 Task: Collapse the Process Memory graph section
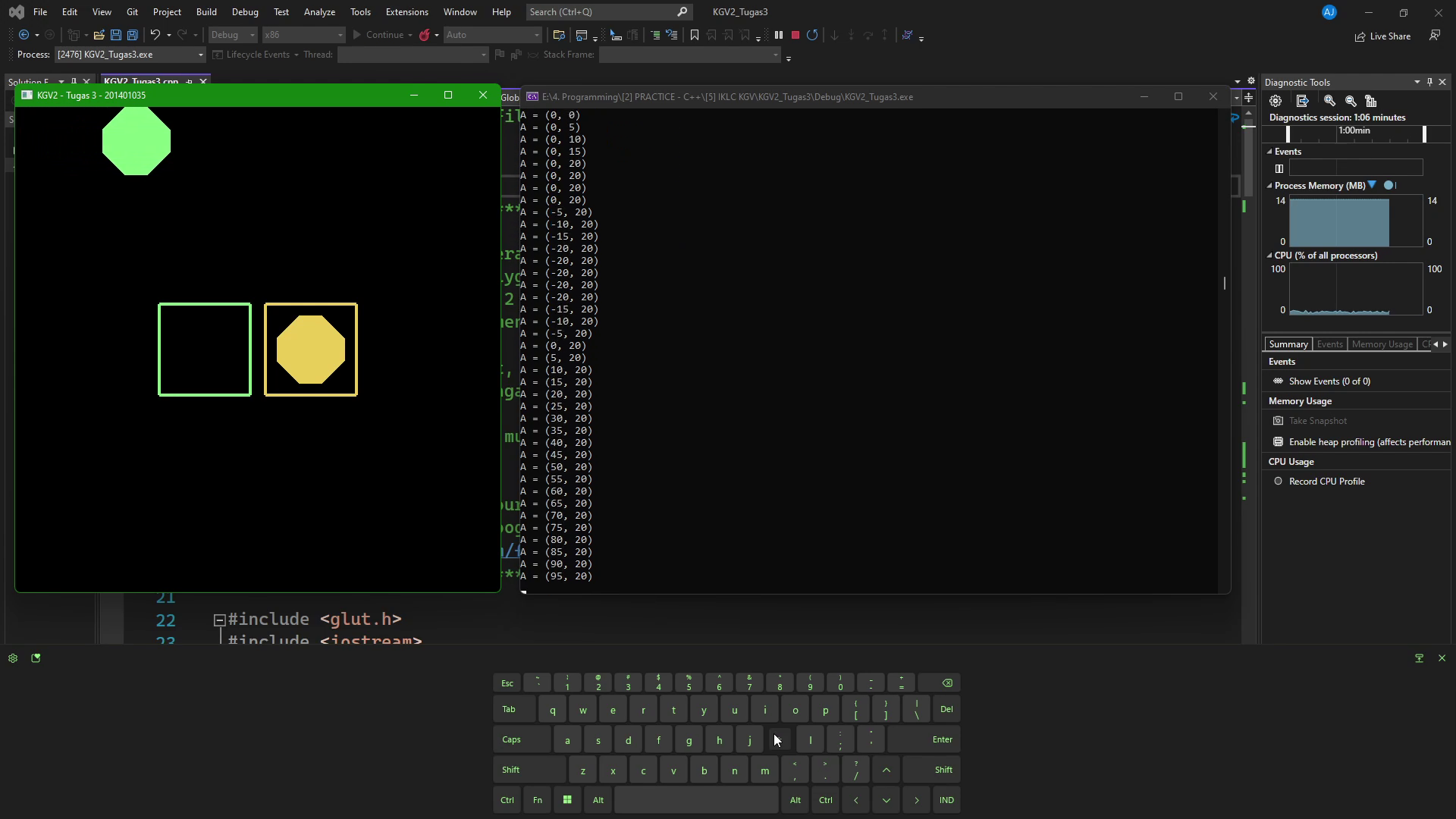tap(1269, 186)
